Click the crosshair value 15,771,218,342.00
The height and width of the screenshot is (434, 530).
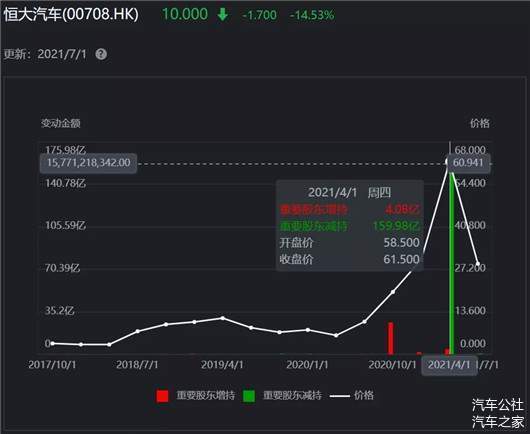click(89, 163)
